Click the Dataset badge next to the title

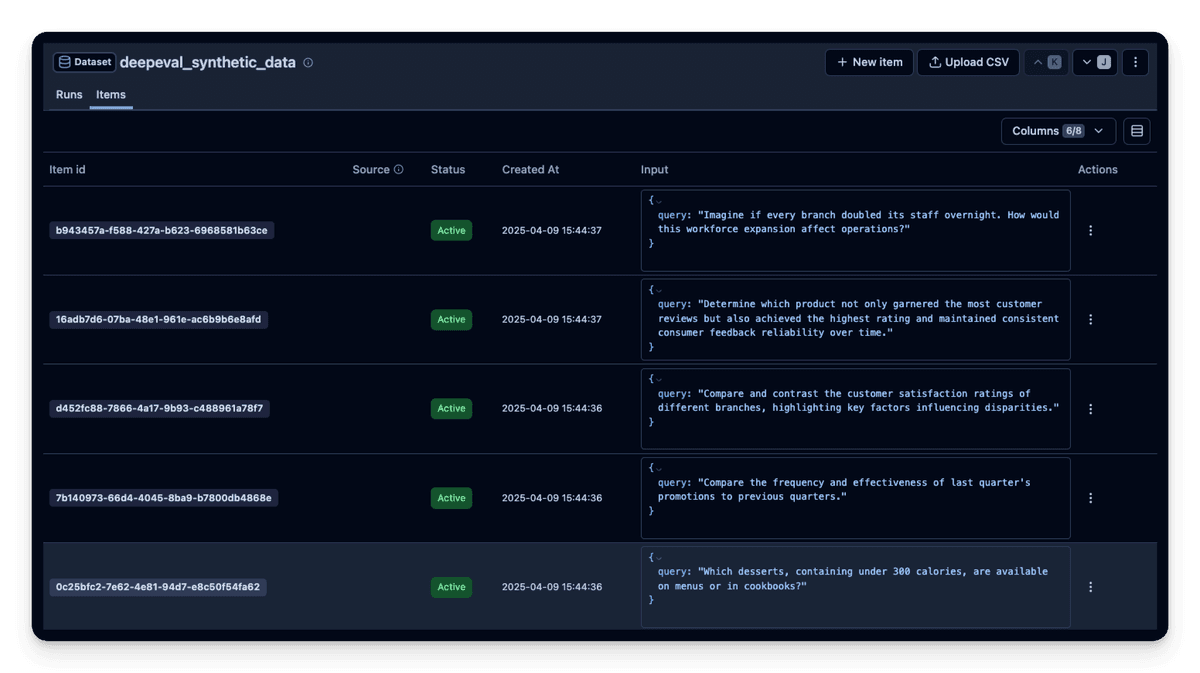click(84, 62)
